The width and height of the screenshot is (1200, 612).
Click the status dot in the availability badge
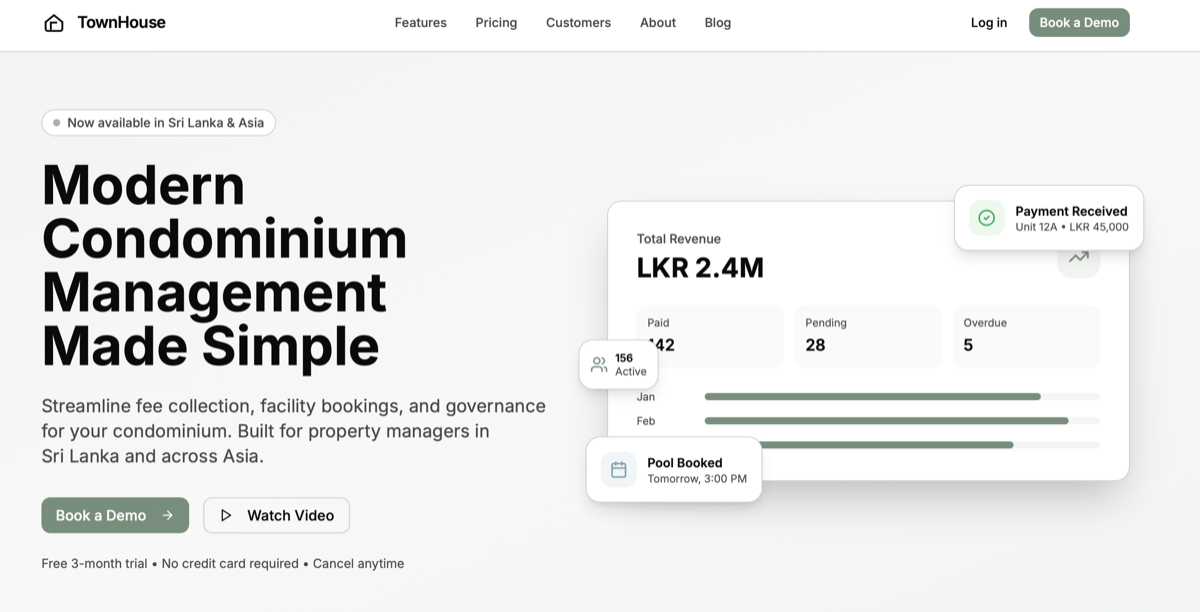(x=57, y=123)
